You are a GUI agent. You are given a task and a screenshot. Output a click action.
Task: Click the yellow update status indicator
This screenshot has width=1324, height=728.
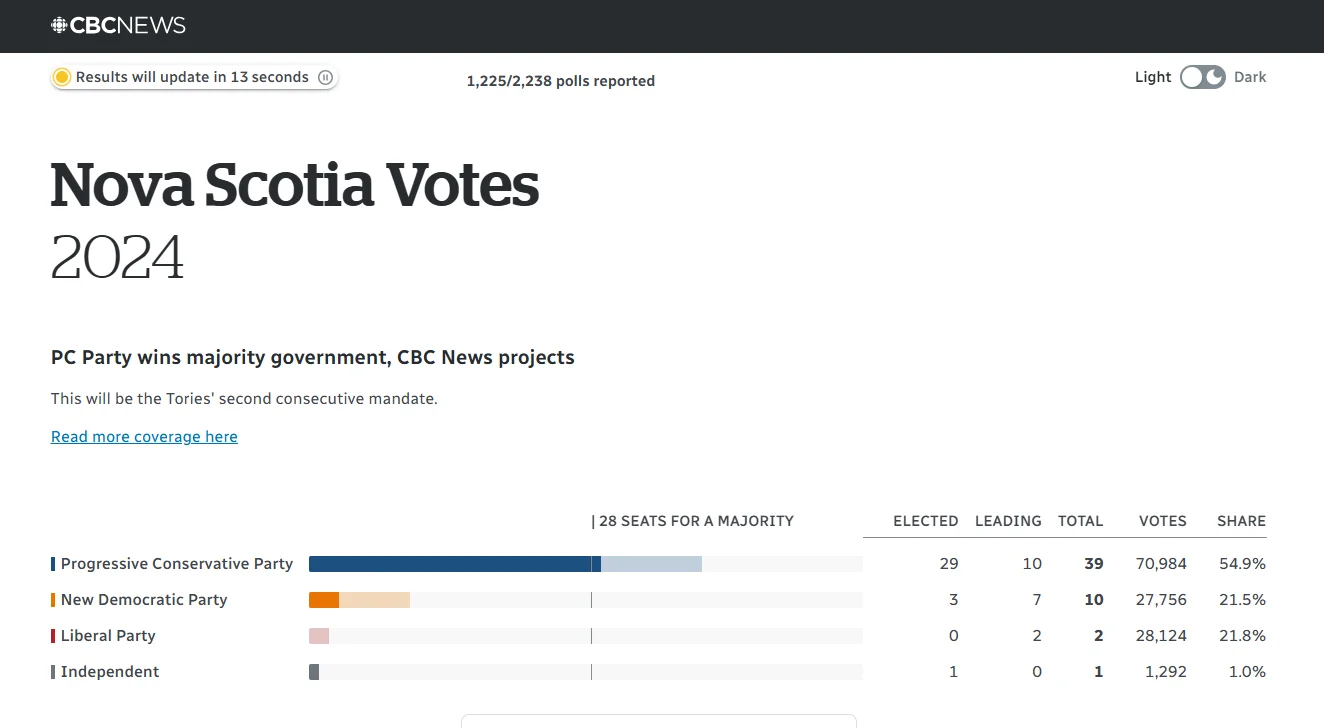coord(62,77)
